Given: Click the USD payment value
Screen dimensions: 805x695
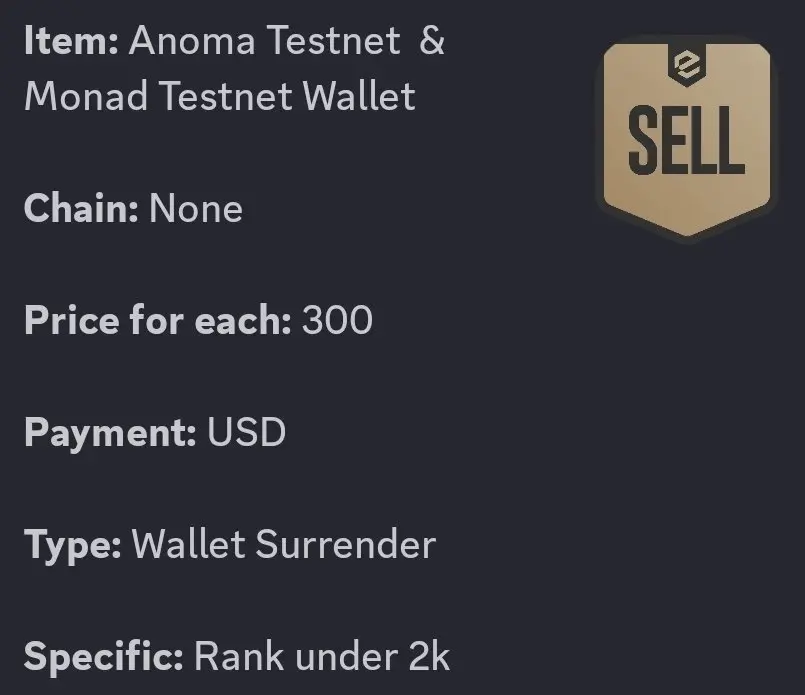Looking at the screenshot, I should tap(246, 432).
